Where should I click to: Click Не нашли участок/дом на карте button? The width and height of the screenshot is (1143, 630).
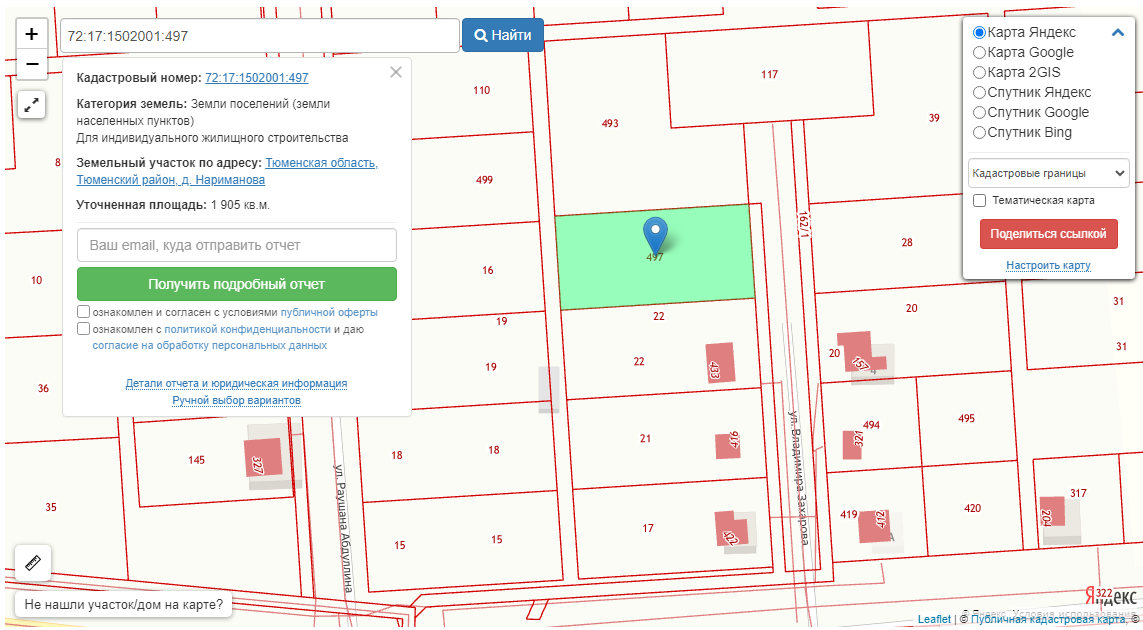click(x=123, y=604)
